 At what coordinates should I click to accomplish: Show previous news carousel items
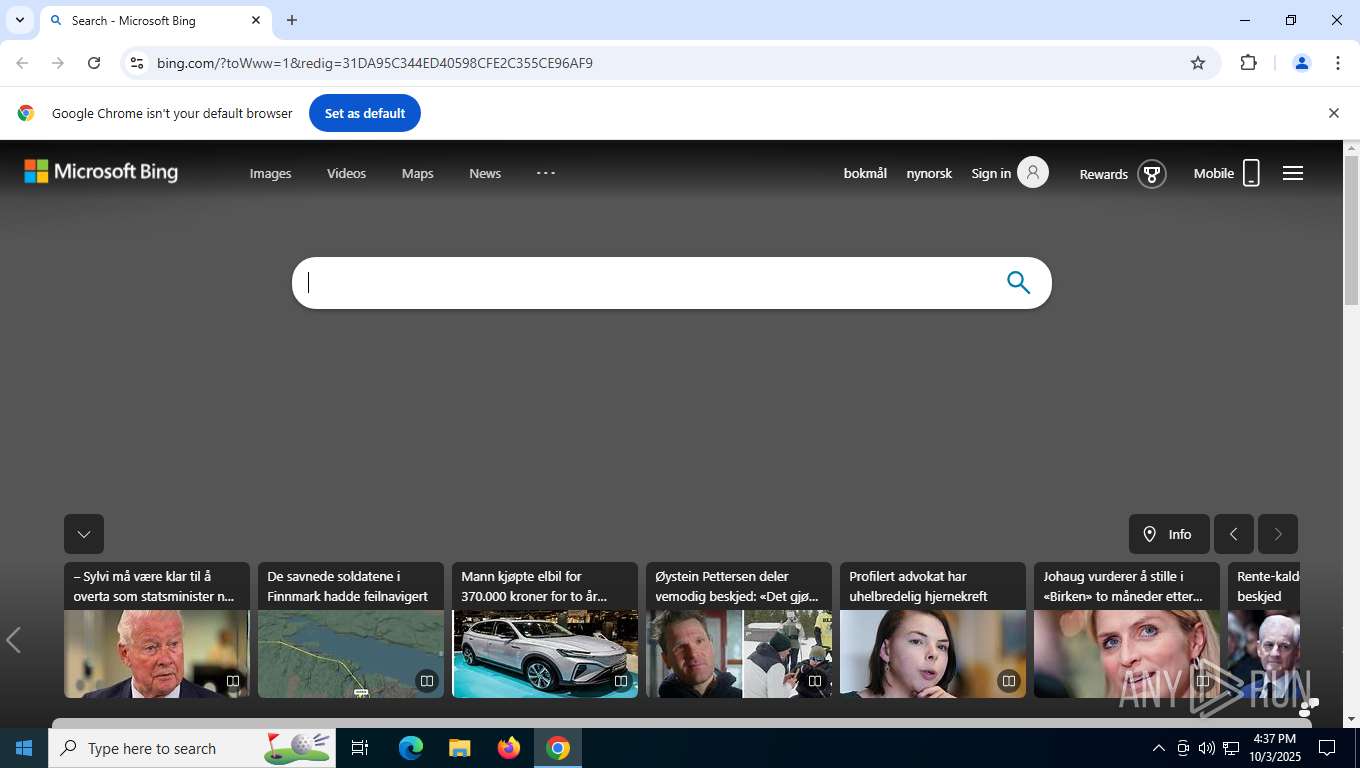tap(1234, 534)
